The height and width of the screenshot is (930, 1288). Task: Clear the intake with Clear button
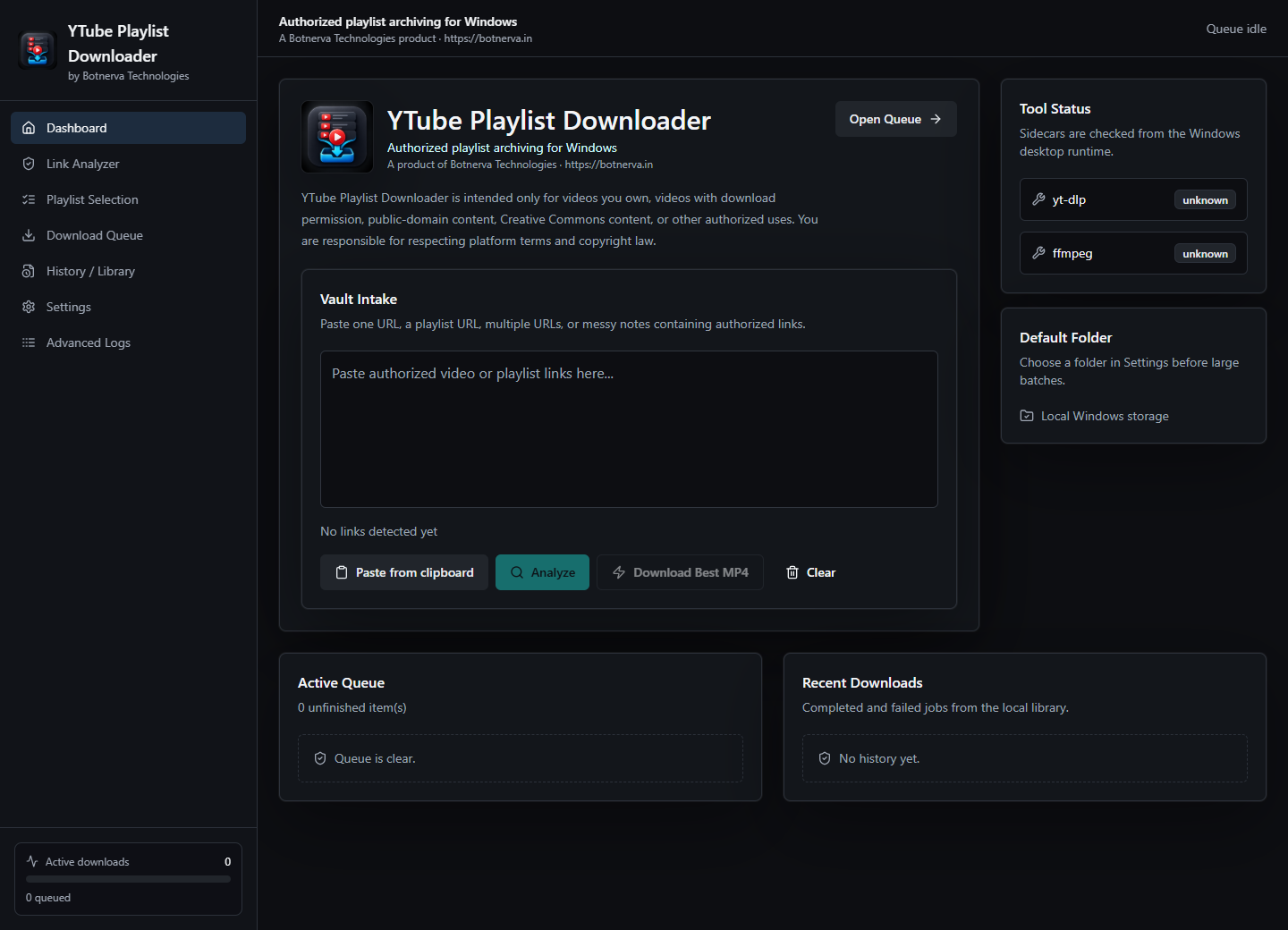(x=810, y=572)
